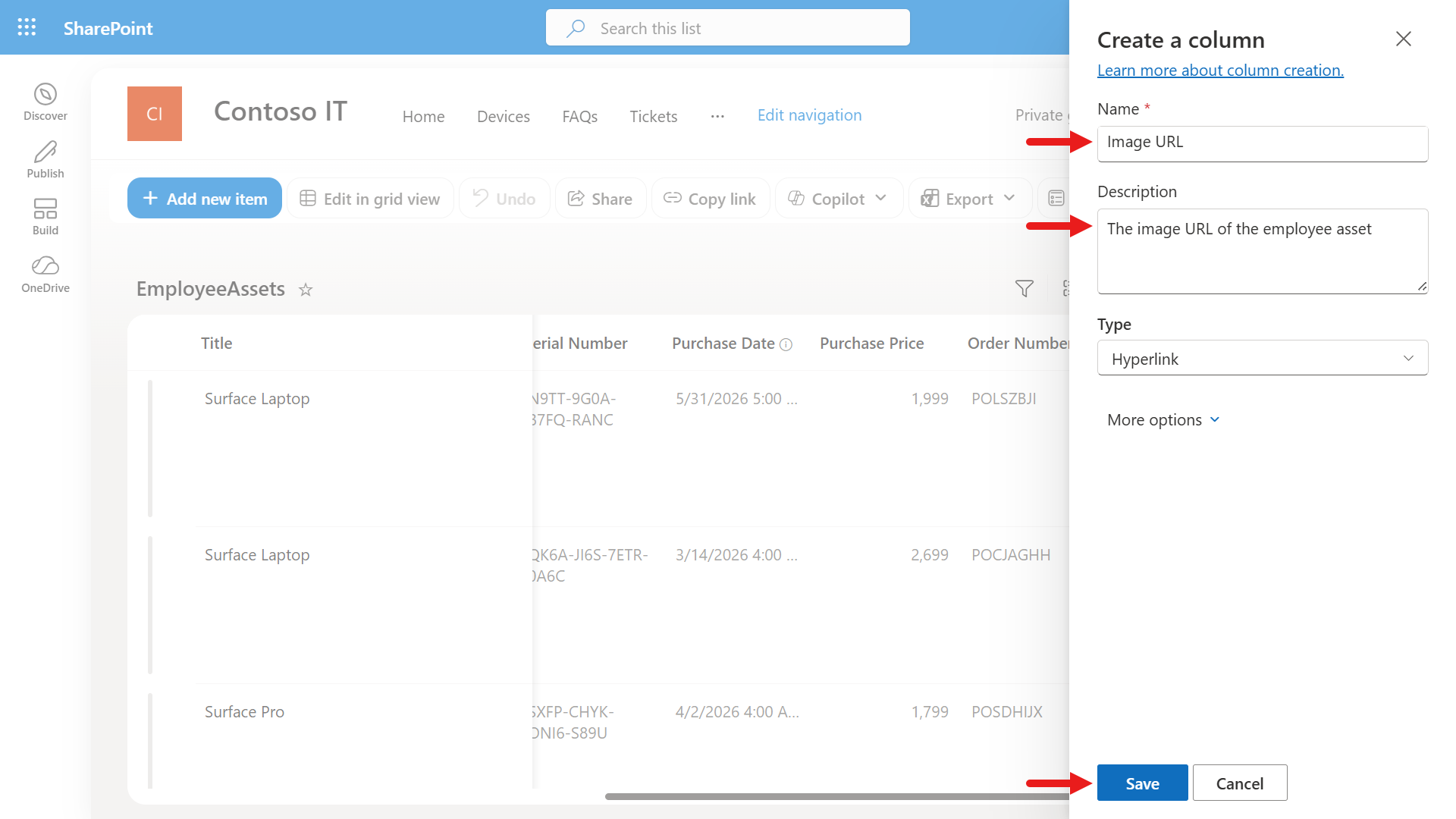Click the Undo toolbar button
Viewport: 1456px width, 819px height.
504,199
